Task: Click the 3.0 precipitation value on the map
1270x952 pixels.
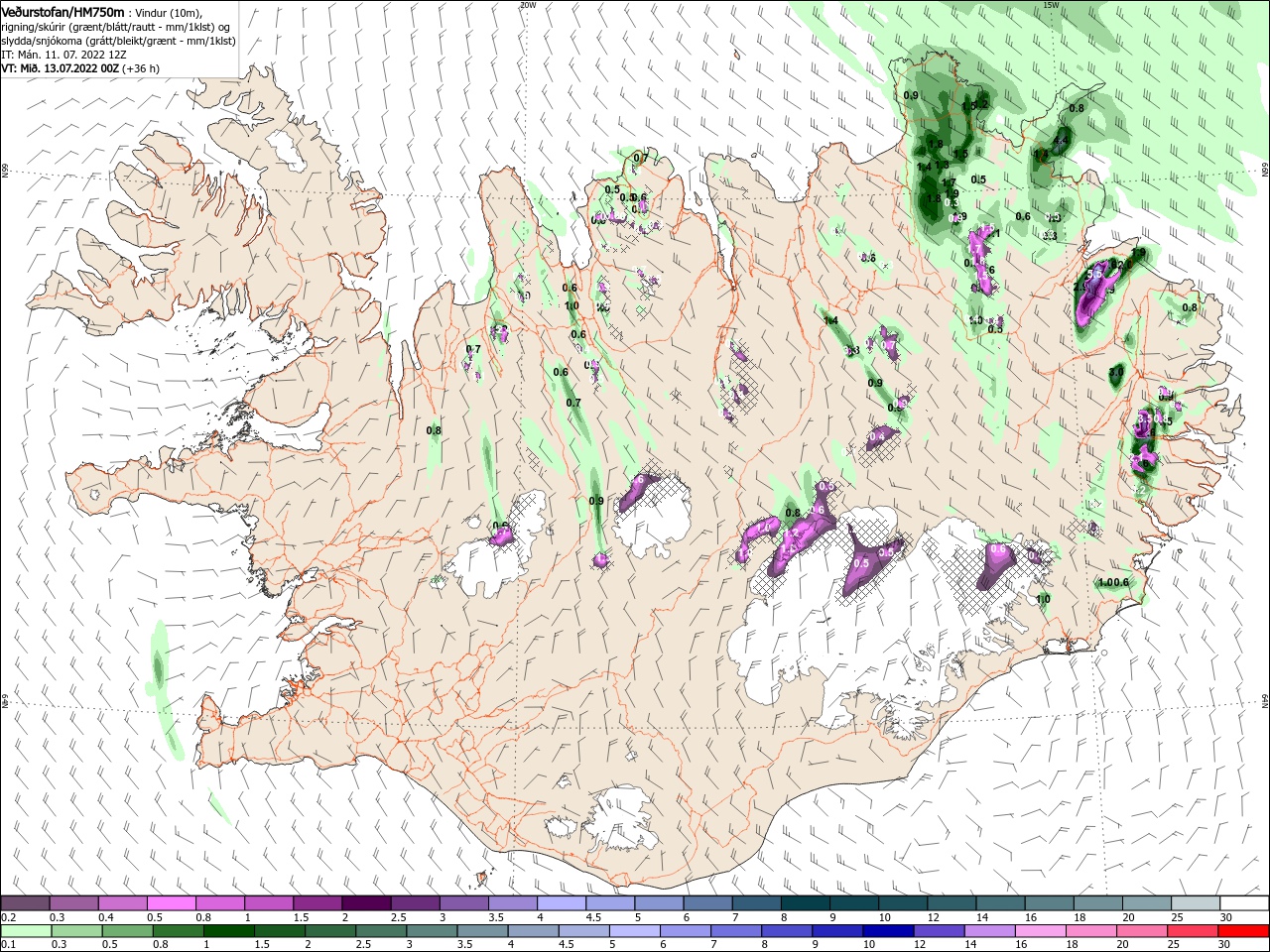Action: point(1116,372)
